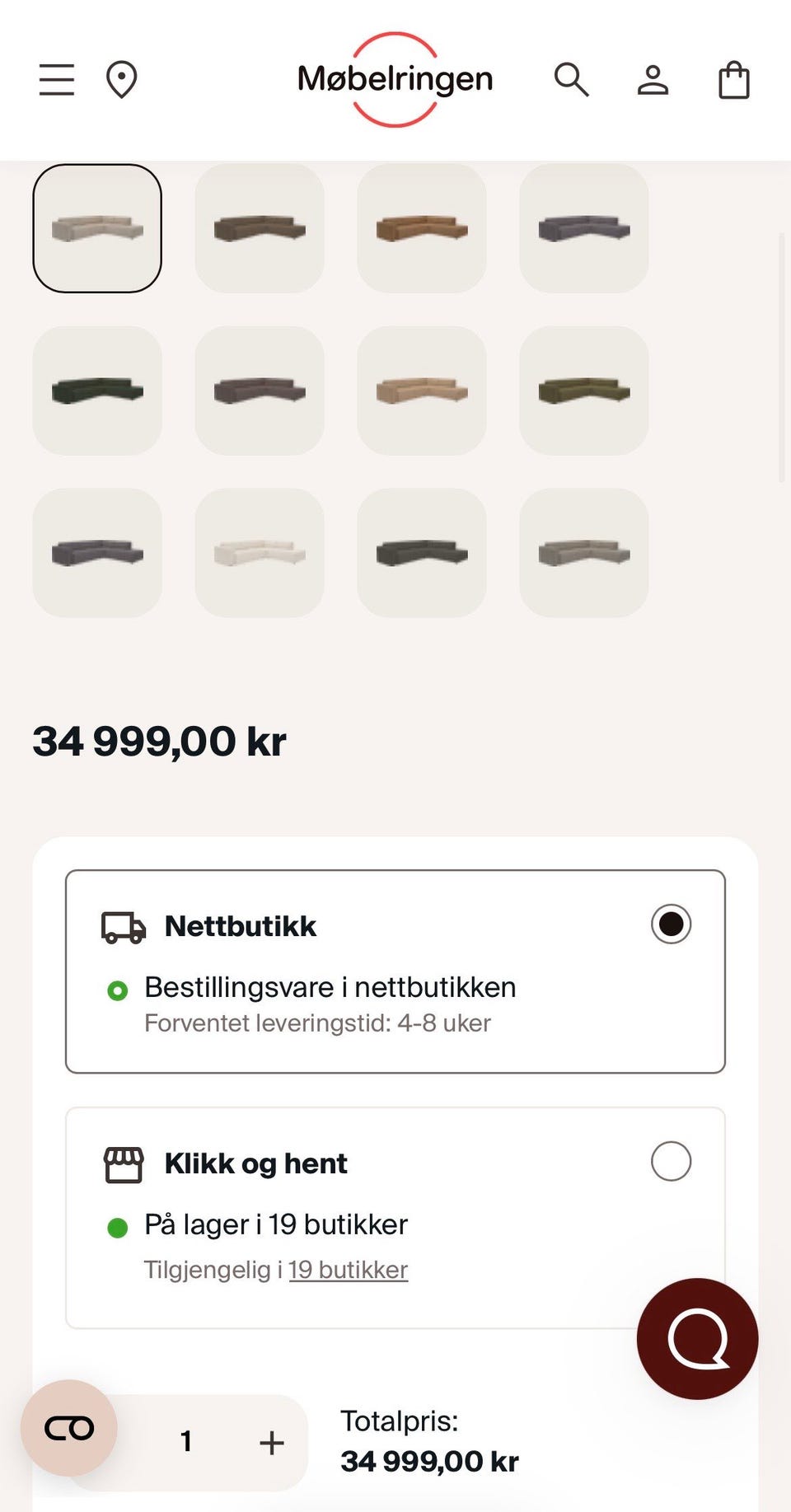Choose the white cream sofa color swatch
791x1512 pixels.
point(260,553)
